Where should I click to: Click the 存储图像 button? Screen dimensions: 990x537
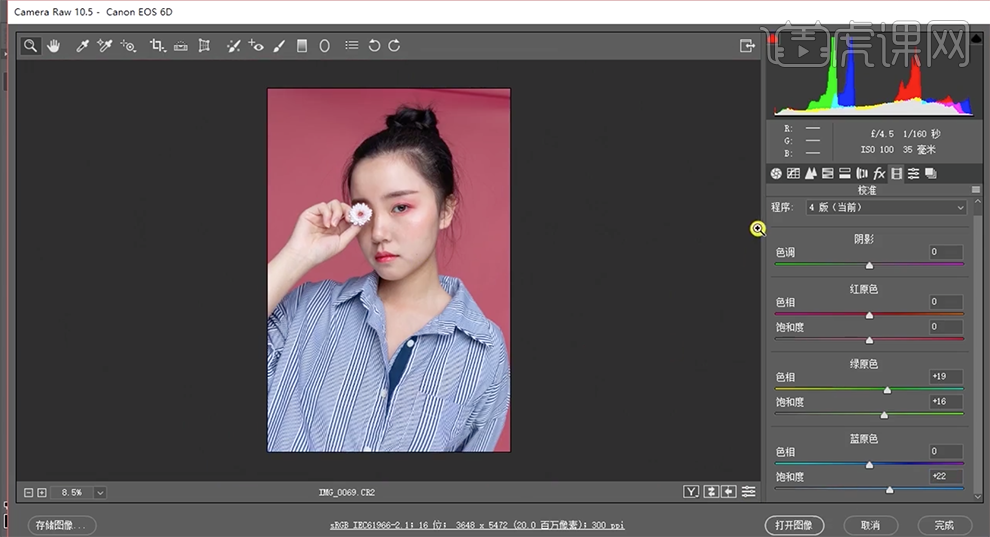(x=62, y=525)
